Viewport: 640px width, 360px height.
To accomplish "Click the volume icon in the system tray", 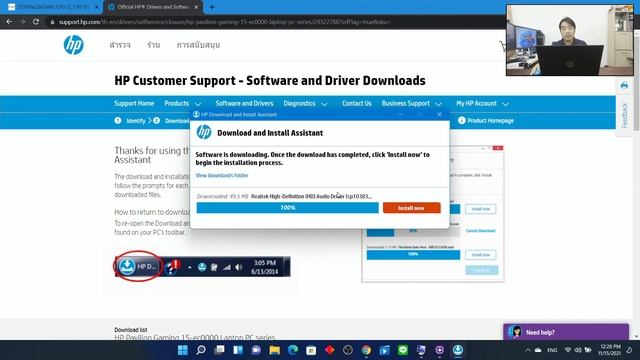I will click(578, 350).
